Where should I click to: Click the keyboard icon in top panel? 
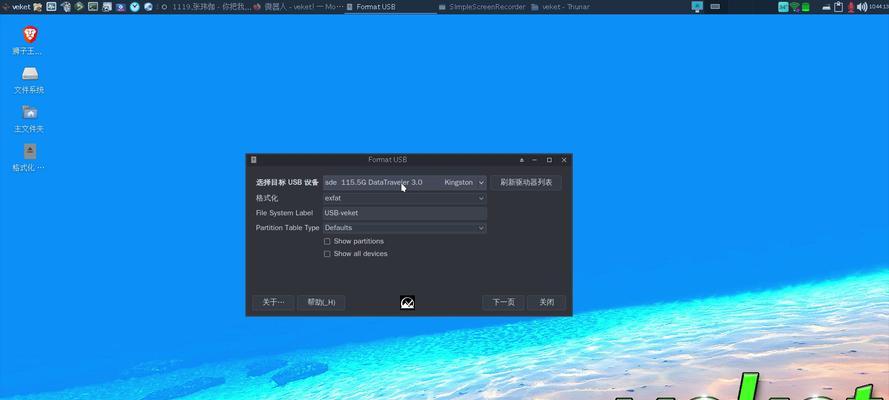715,7
